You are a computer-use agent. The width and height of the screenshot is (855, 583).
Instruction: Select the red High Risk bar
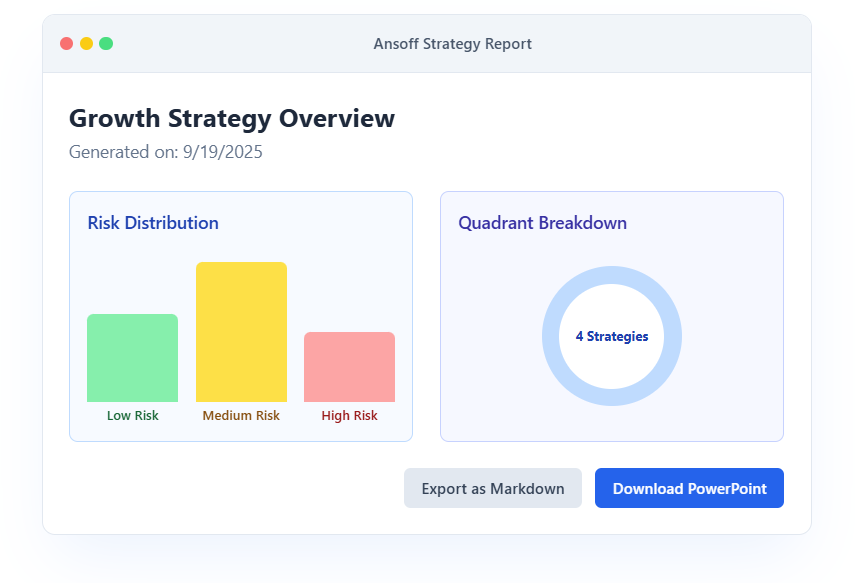point(349,367)
